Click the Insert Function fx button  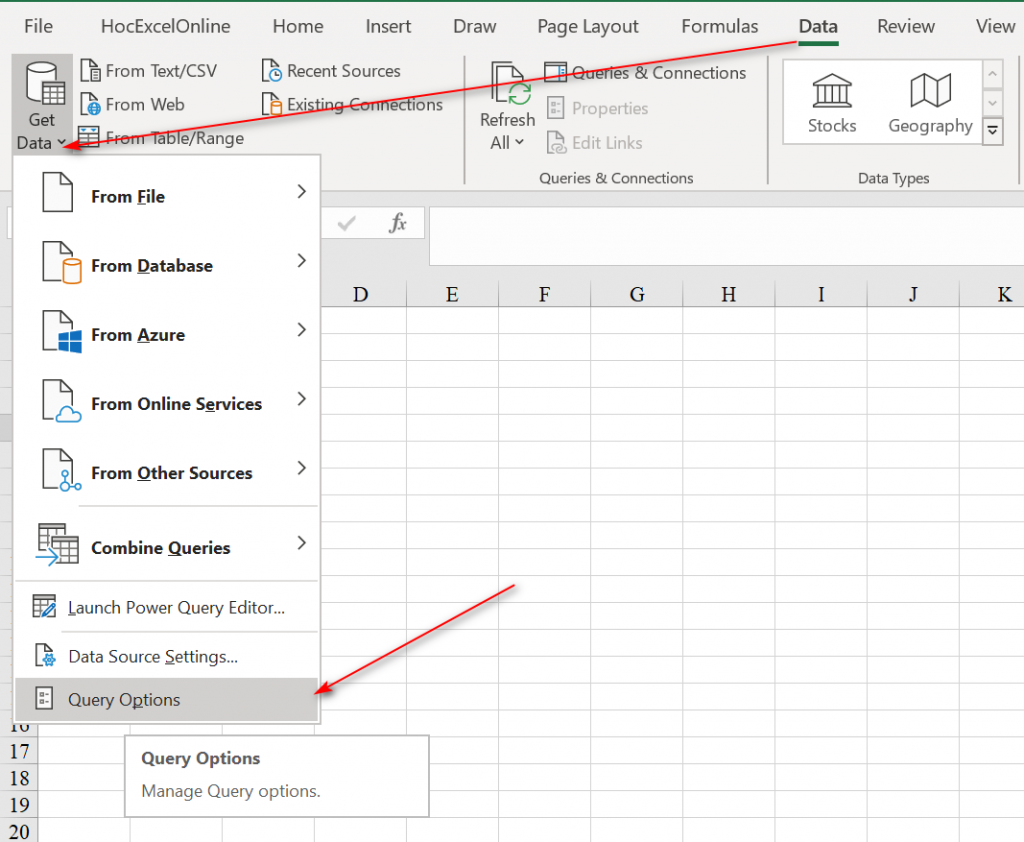(x=397, y=223)
